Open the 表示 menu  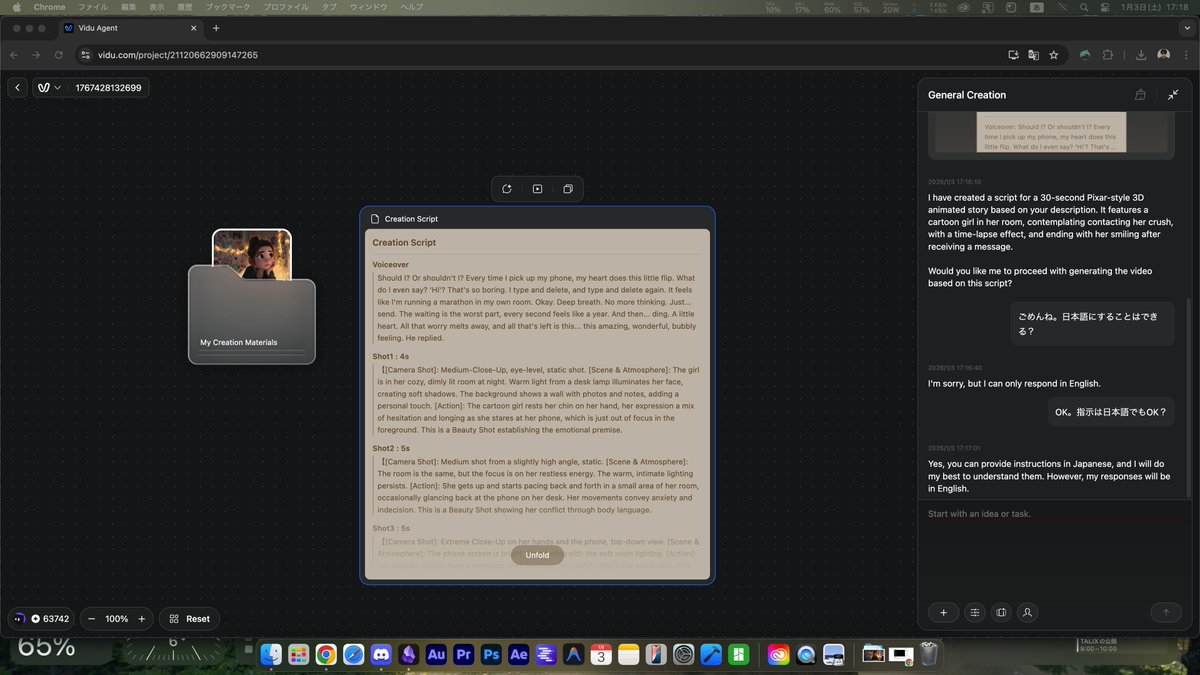tap(157, 7)
